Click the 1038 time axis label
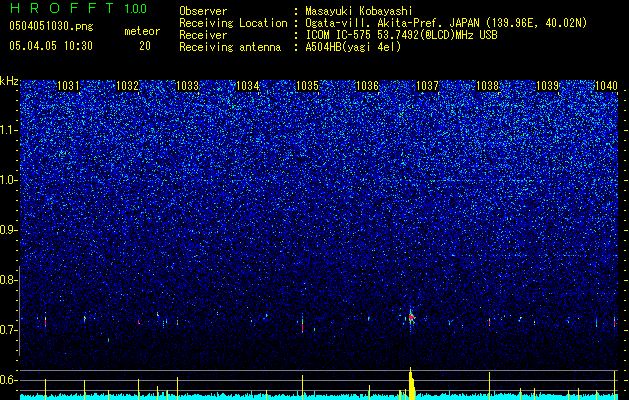Screen dimensions: 629x400 [x=487, y=86]
